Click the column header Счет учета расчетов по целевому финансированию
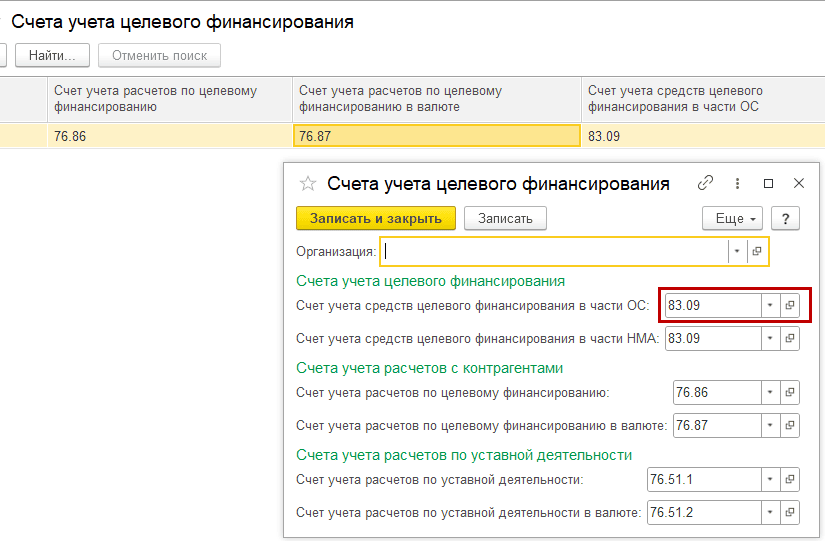Image resolution: width=825 pixels, height=541 pixels. point(170,99)
